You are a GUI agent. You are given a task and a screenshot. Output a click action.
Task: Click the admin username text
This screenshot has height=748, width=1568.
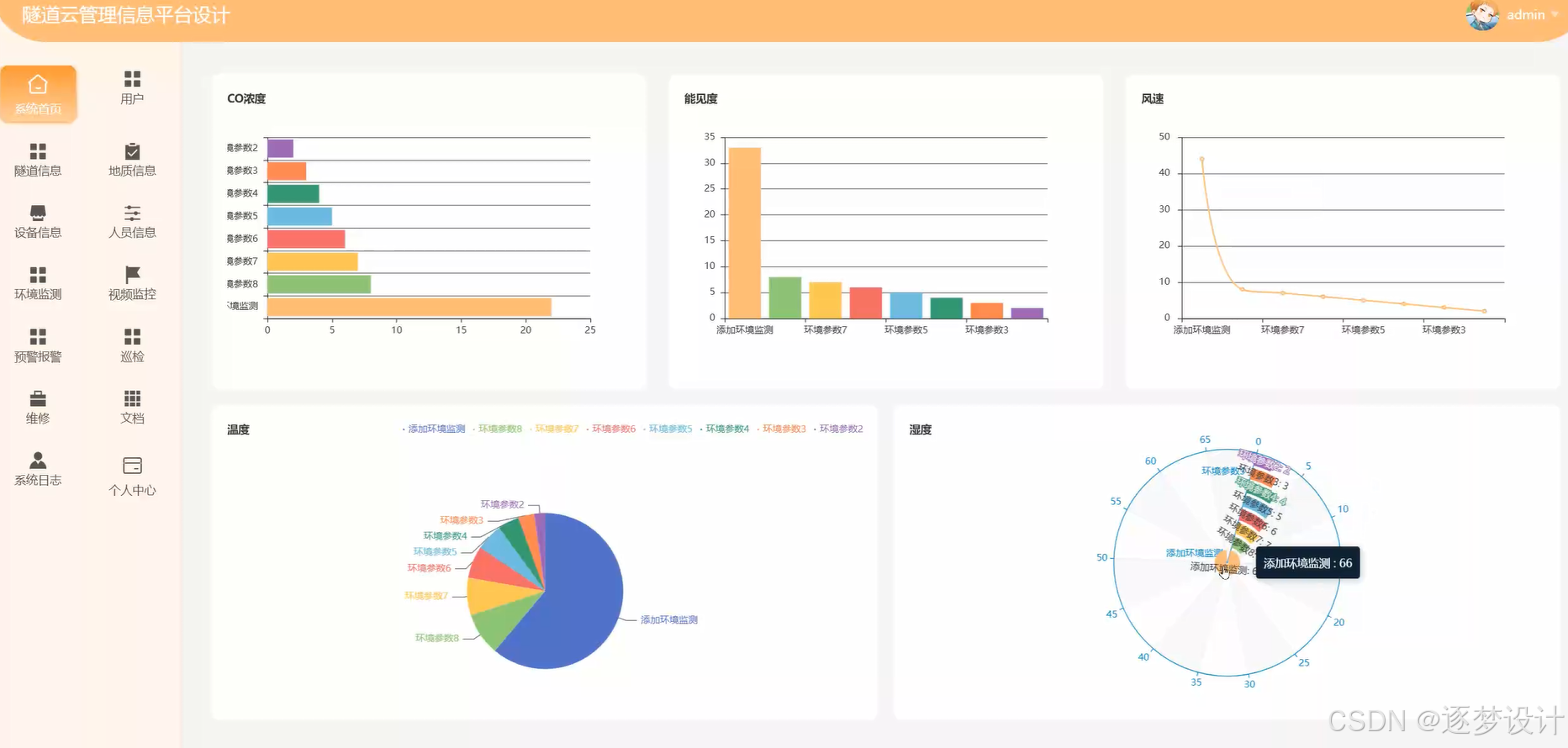(1525, 15)
